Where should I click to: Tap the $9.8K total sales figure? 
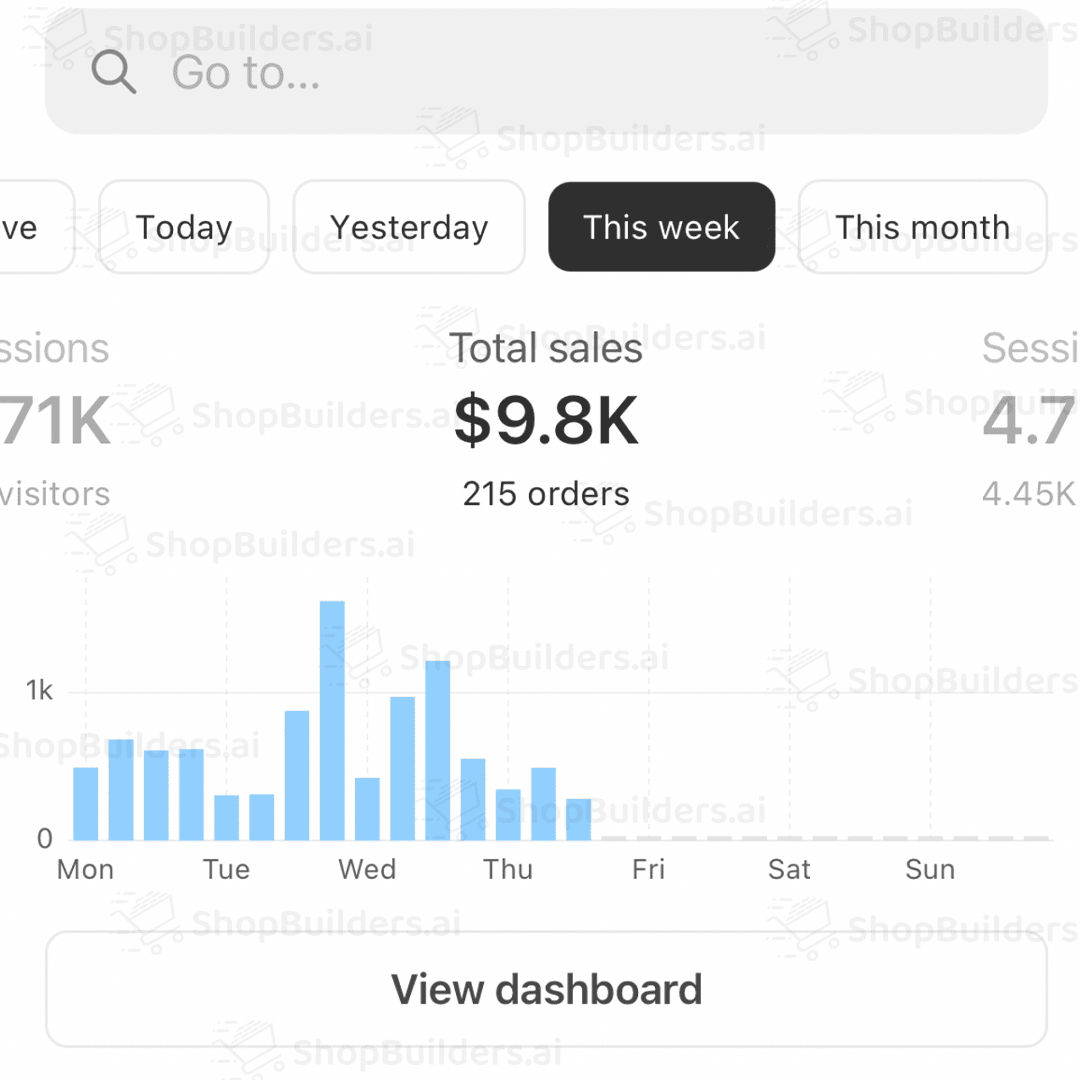click(546, 421)
